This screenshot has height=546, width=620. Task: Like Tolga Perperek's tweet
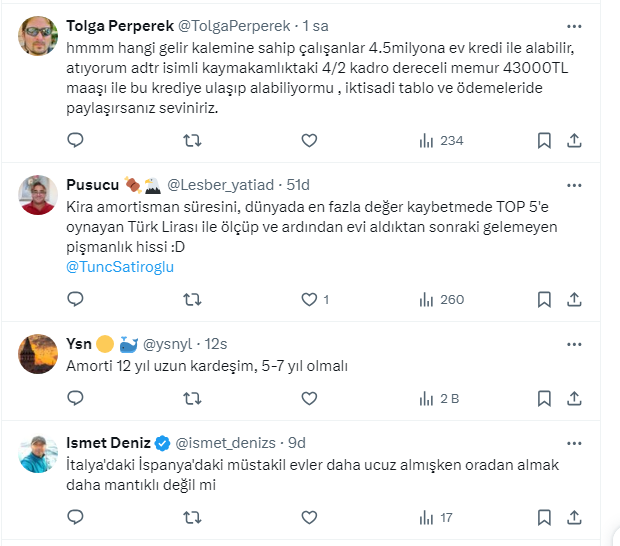(309, 141)
